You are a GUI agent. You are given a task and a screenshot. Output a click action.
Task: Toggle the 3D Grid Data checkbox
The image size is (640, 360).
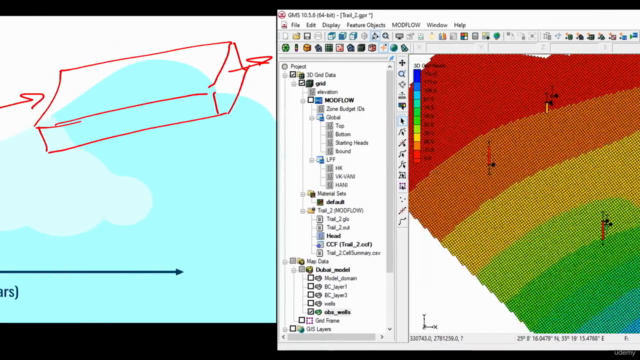[293, 75]
